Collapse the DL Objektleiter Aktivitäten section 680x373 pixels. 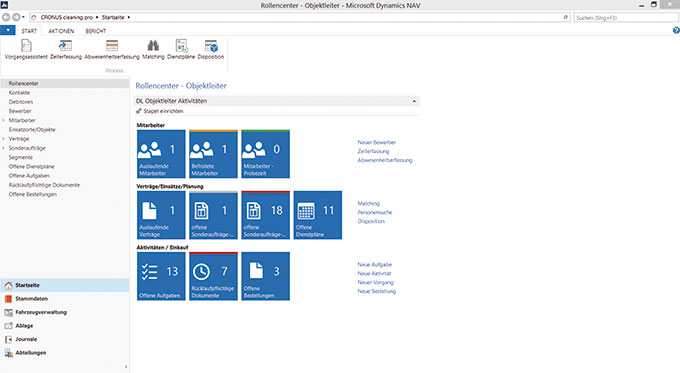[x=414, y=101]
